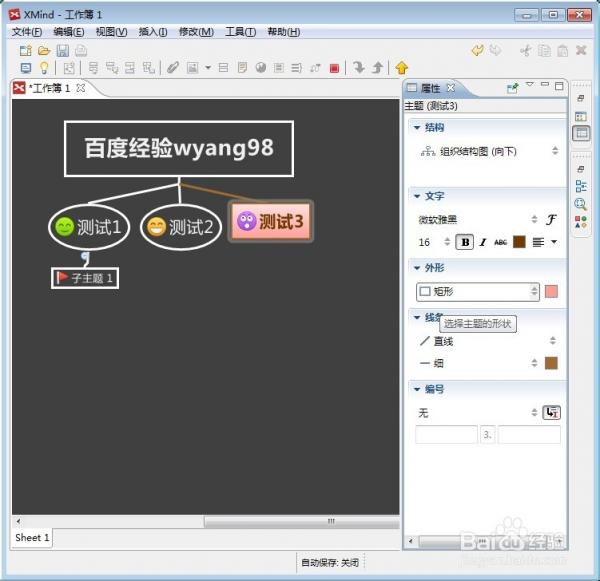The image size is (600, 581).
Task: Open brainstorming with the lightbulb icon
Action: click(x=44, y=68)
